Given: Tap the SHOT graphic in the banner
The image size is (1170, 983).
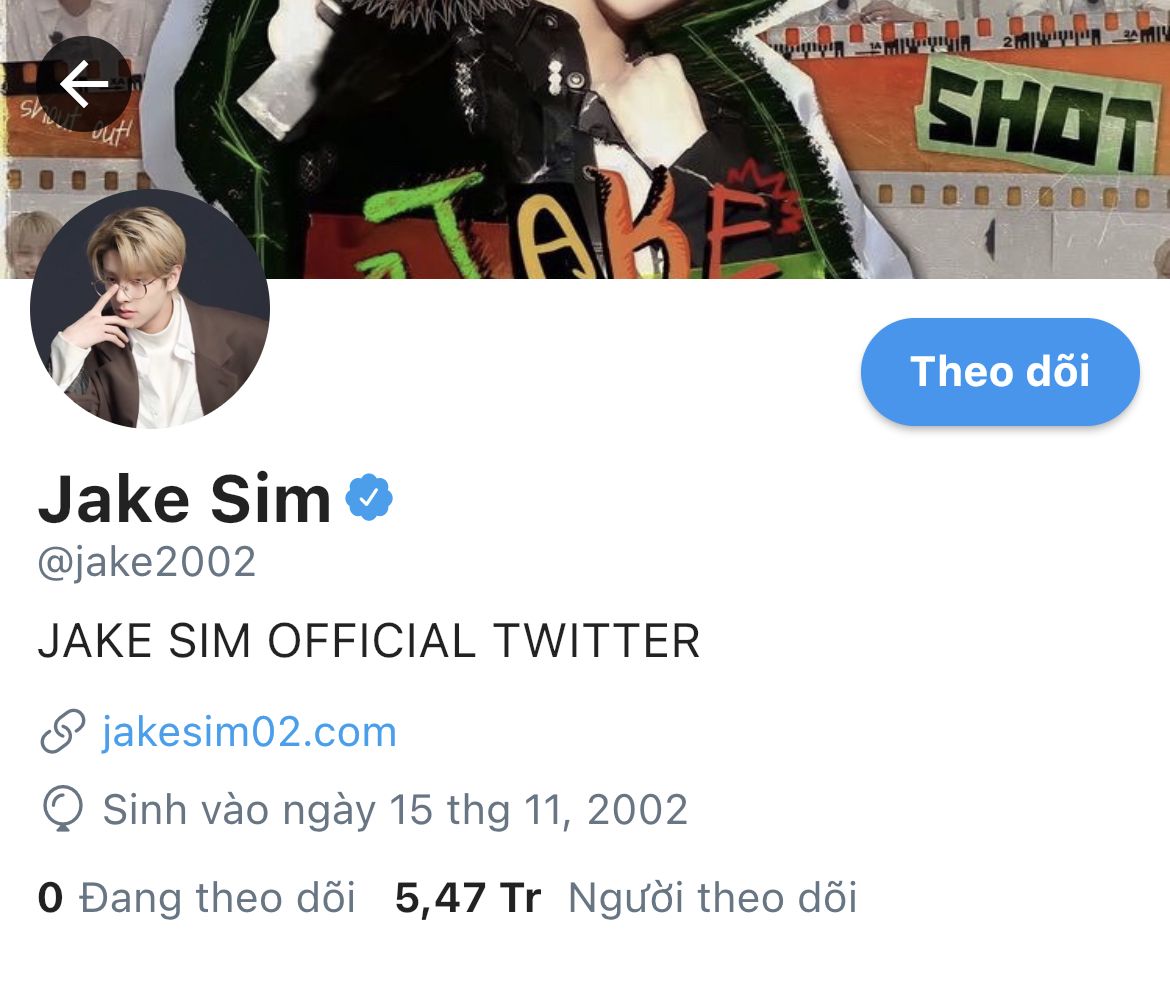Looking at the screenshot, I should (x=1038, y=119).
